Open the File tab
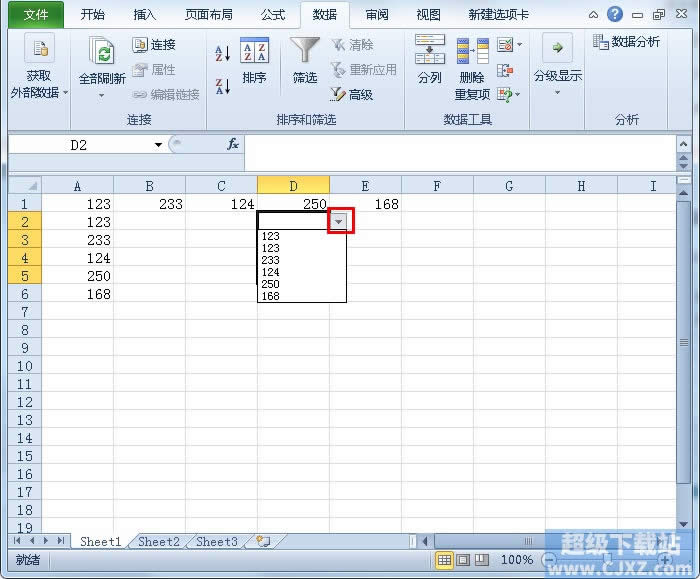The height and width of the screenshot is (579, 700). 36,15
